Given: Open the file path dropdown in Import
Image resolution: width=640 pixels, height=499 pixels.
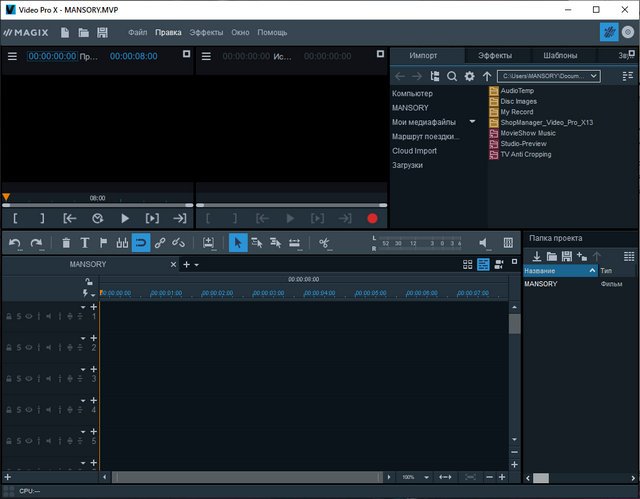Looking at the screenshot, I should coord(594,76).
